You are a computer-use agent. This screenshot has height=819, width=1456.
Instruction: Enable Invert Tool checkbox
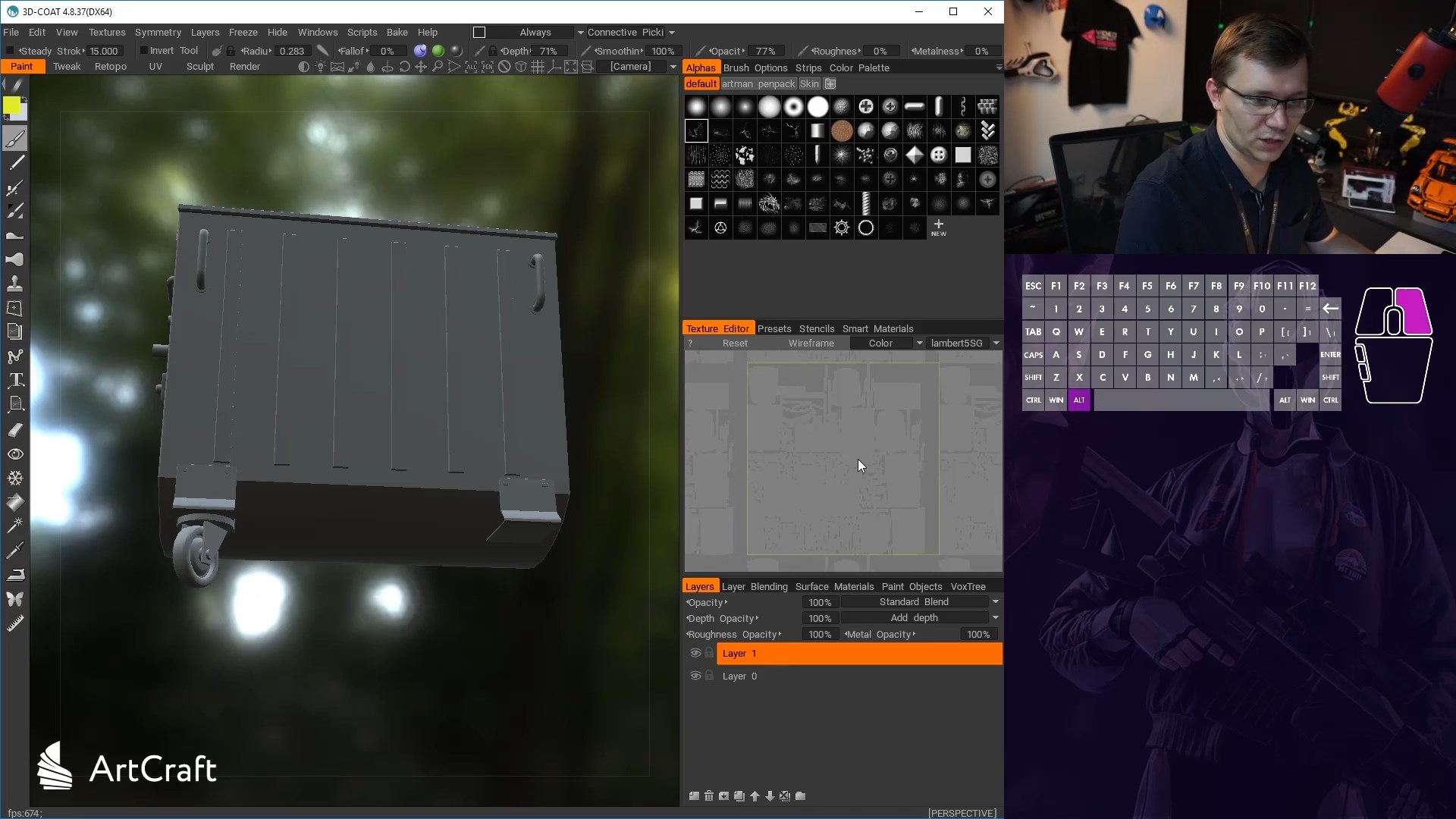click(x=143, y=51)
